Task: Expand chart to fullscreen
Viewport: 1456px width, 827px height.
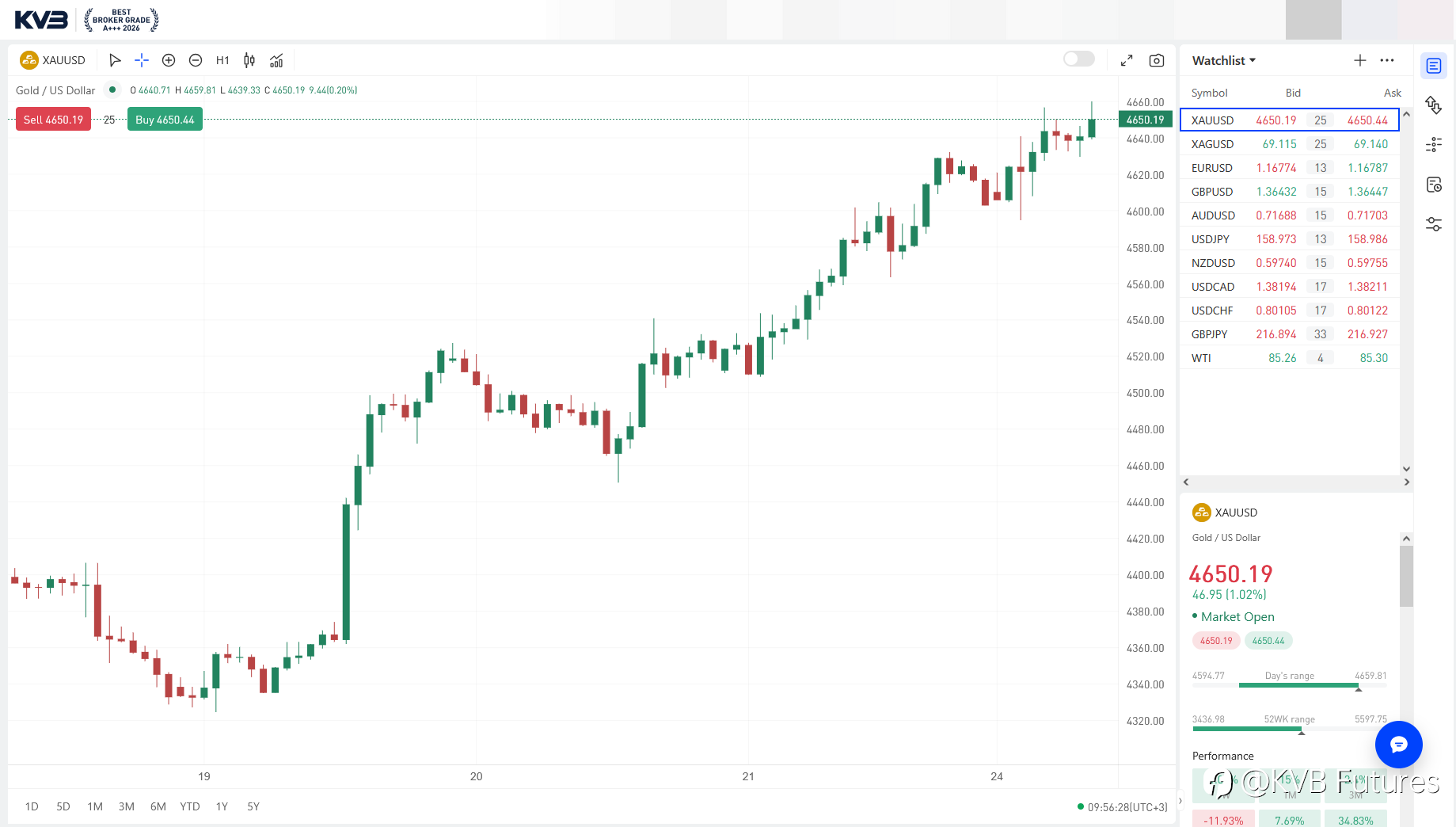Action: click(1127, 60)
